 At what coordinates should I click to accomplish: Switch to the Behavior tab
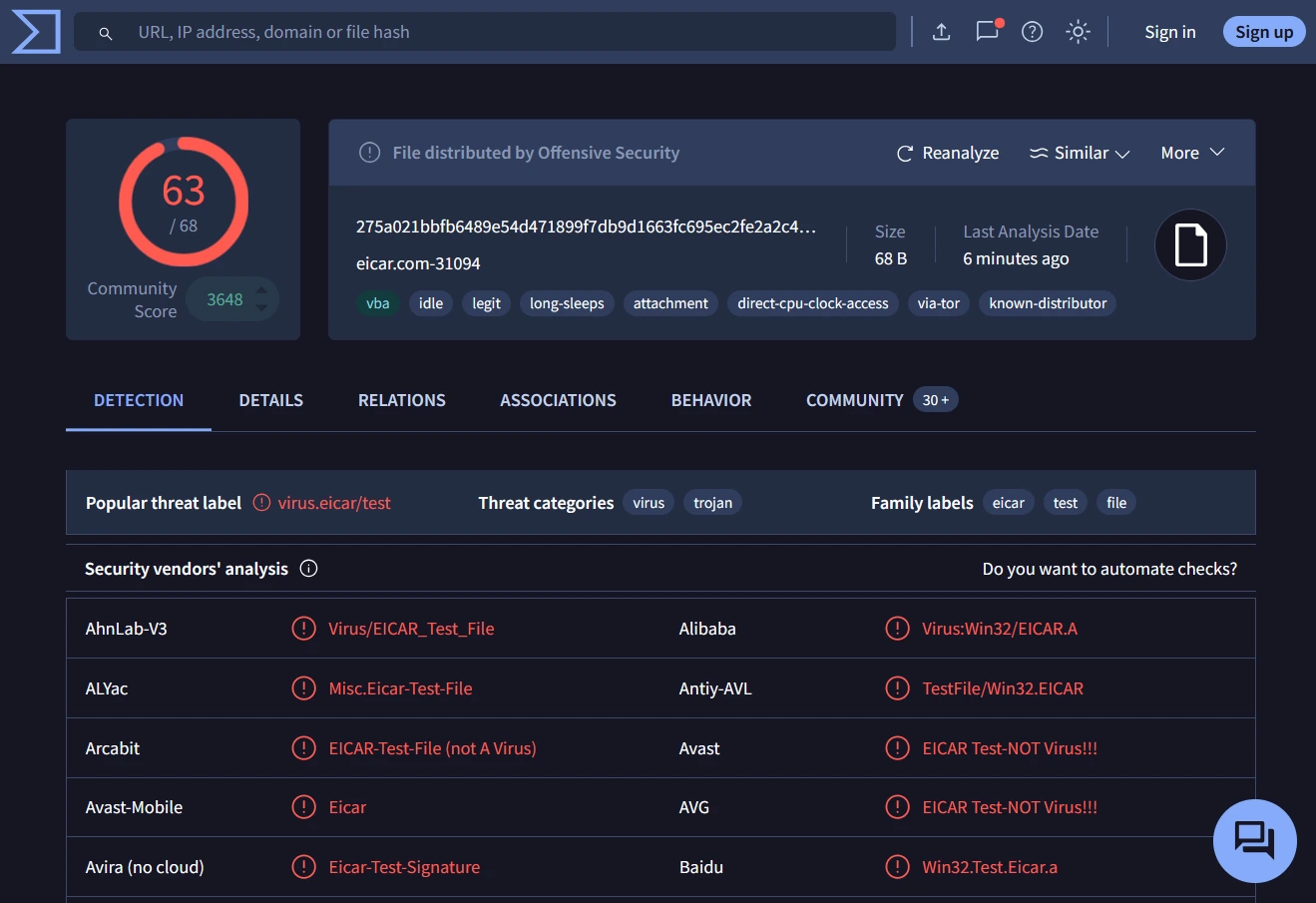pyautogui.click(x=710, y=400)
